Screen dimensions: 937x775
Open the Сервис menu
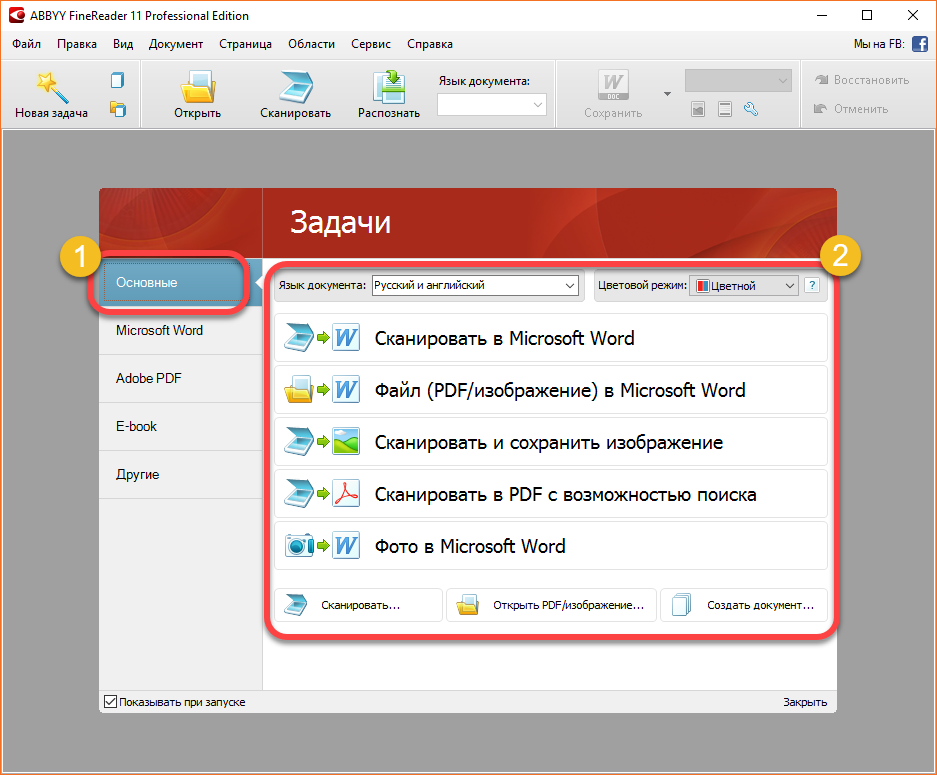point(370,44)
